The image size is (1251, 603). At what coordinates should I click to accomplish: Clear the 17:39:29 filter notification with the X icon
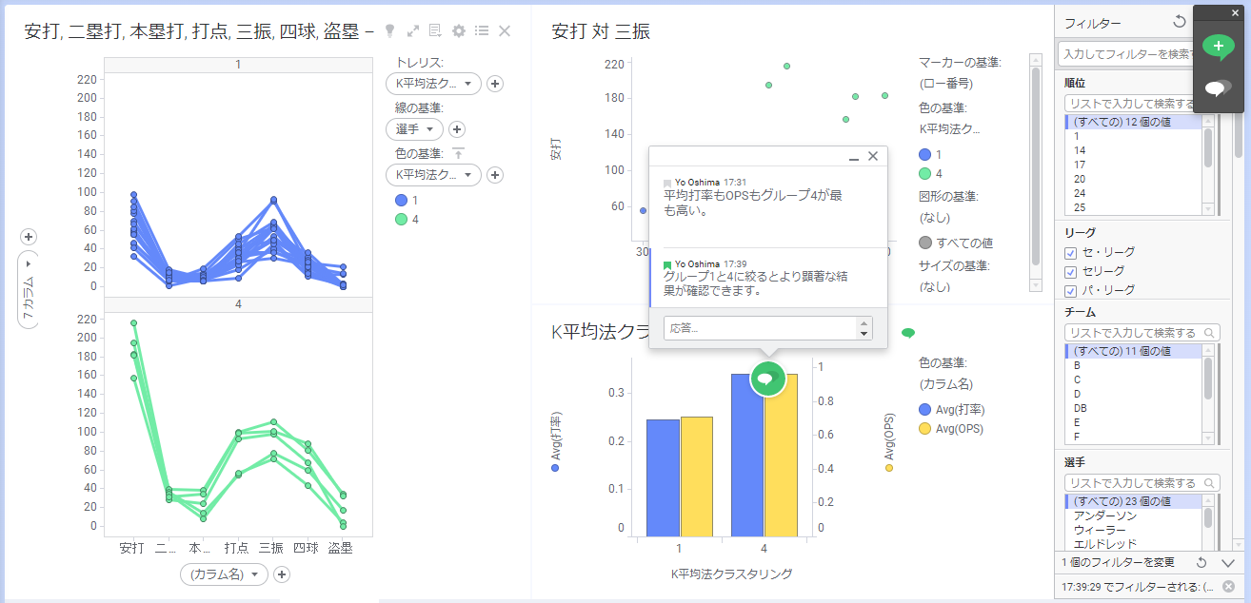(x=1228, y=586)
